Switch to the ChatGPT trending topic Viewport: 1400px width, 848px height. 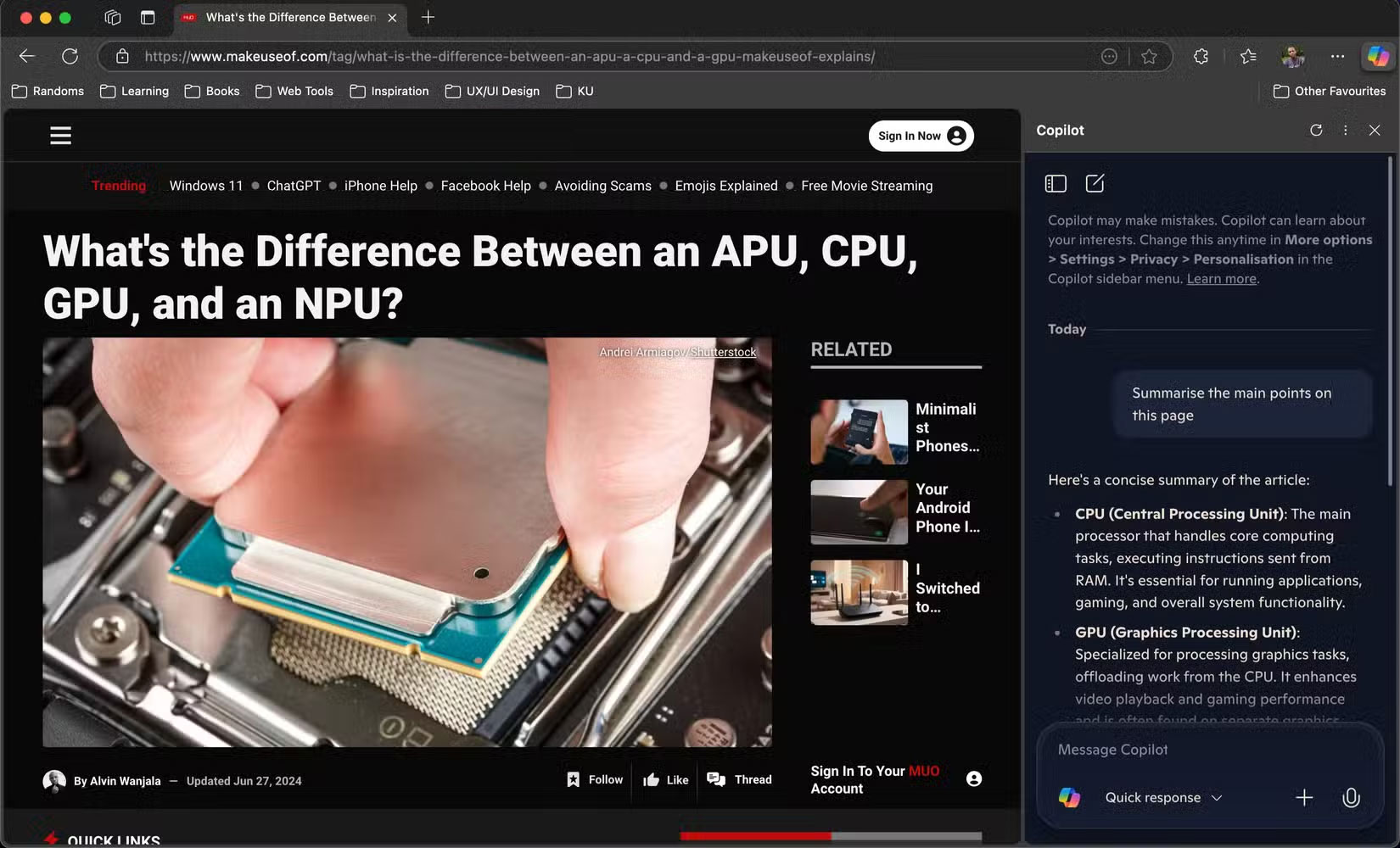(x=294, y=186)
